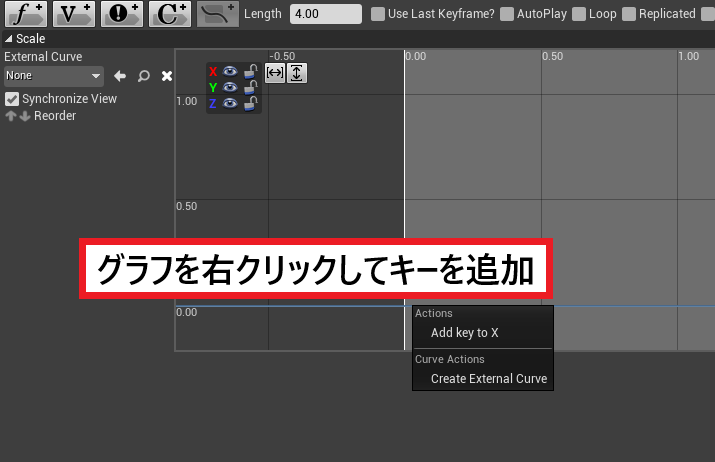Toggle visibility of the Z curve
Viewport: 715px width, 462px height.
230,104
